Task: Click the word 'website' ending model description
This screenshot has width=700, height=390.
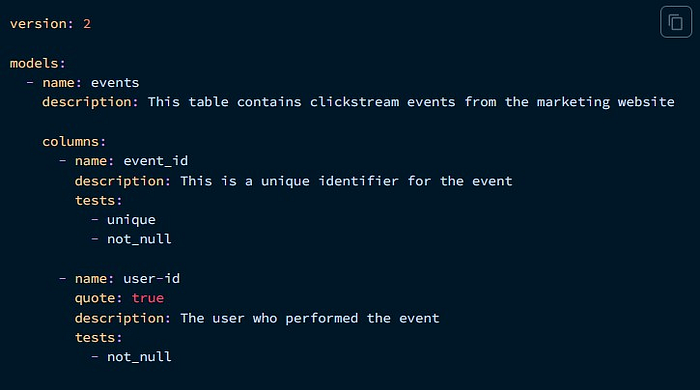Action: click(646, 102)
